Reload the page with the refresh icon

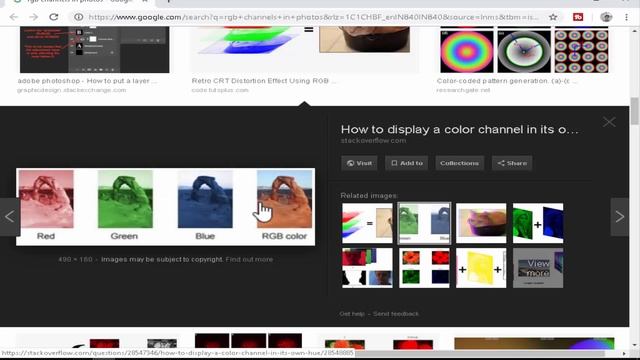[x=53, y=17]
